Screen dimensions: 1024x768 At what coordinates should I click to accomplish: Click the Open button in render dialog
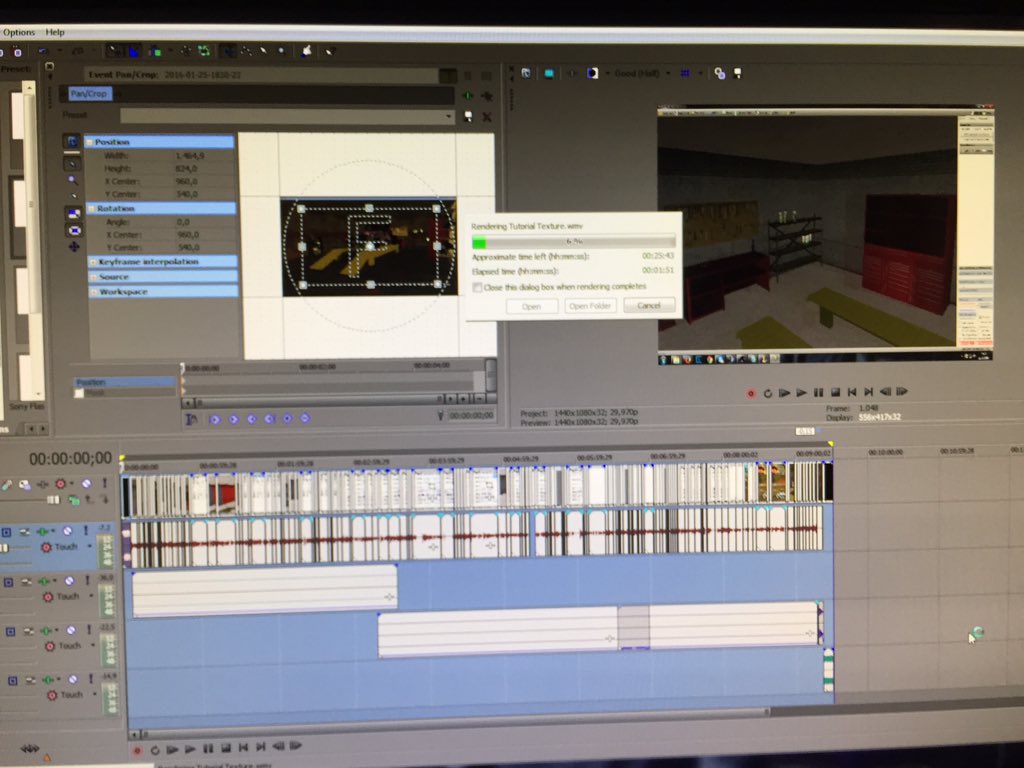[532, 306]
